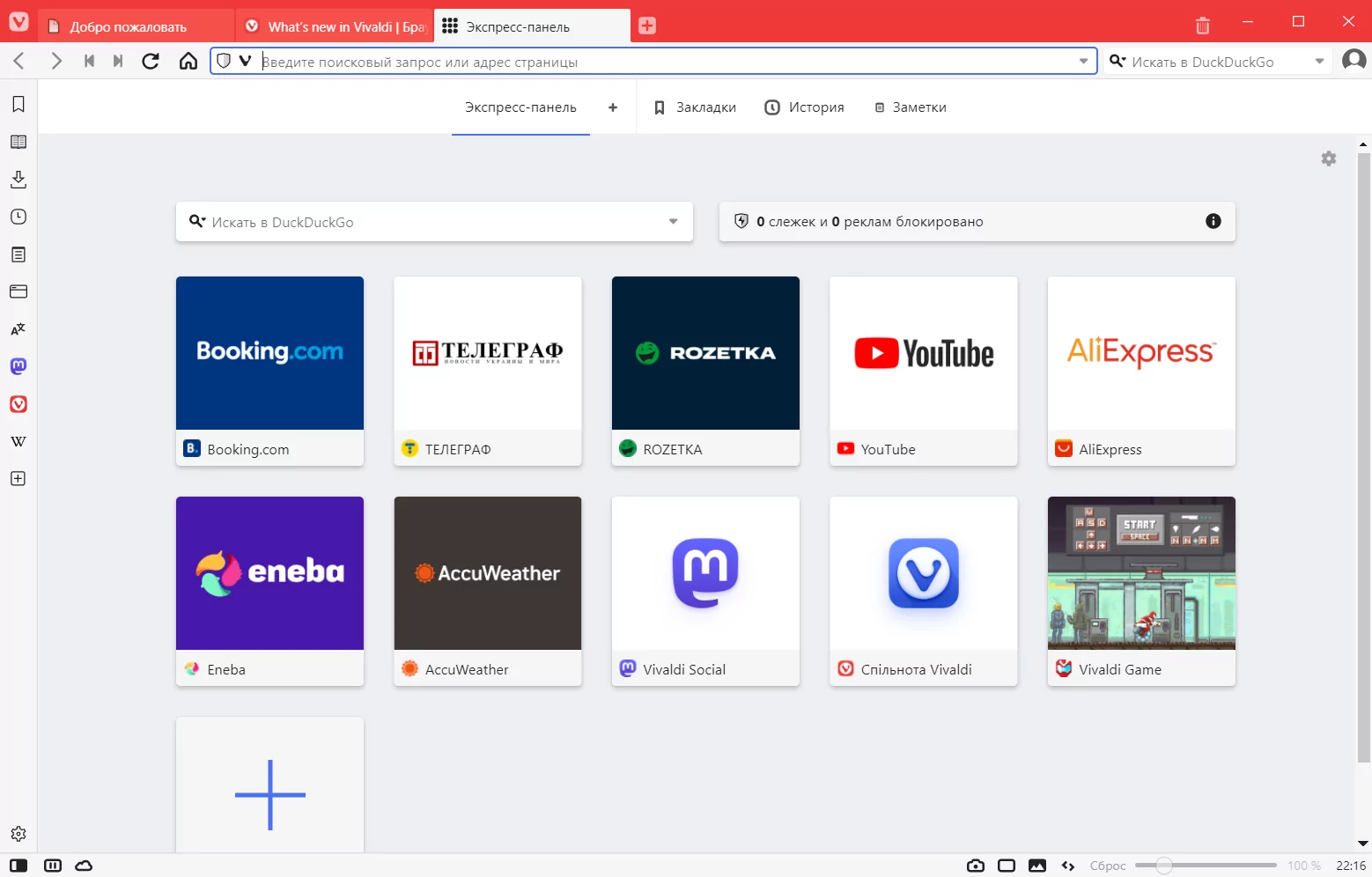Image resolution: width=1372 pixels, height=877 pixels.
Task: Open browser settings from the sidebar gear
Action: (x=18, y=834)
